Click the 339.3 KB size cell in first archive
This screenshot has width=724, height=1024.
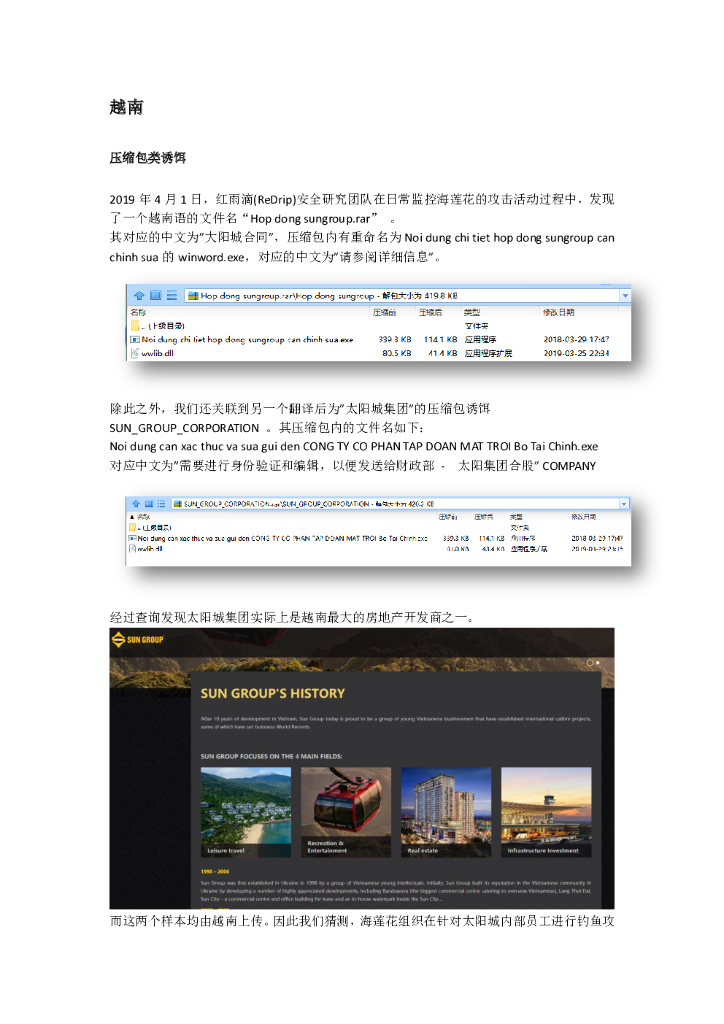tap(394, 340)
